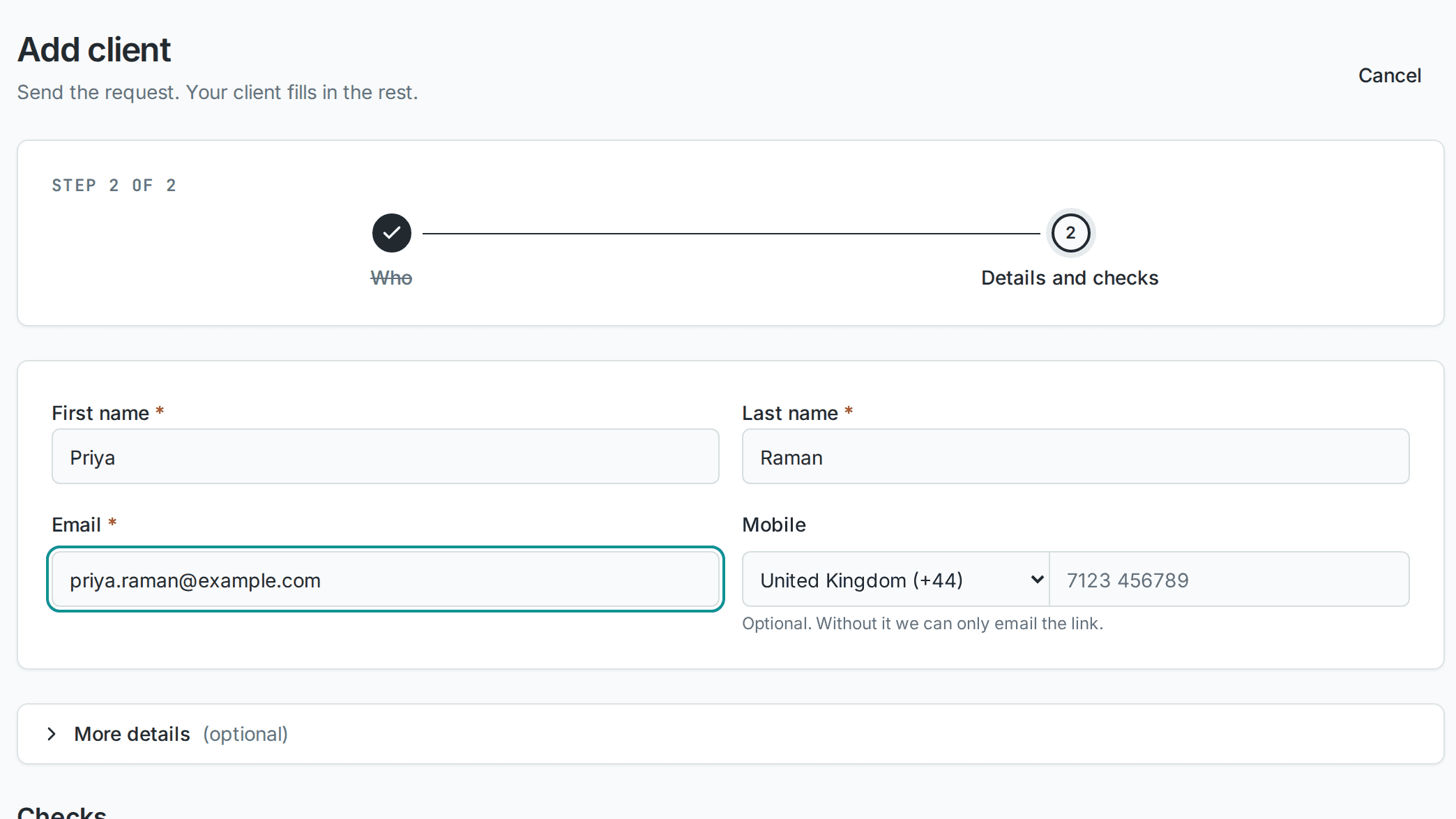Click the Who step label
The image size is (1456, 819).
[x=391, y=278]
